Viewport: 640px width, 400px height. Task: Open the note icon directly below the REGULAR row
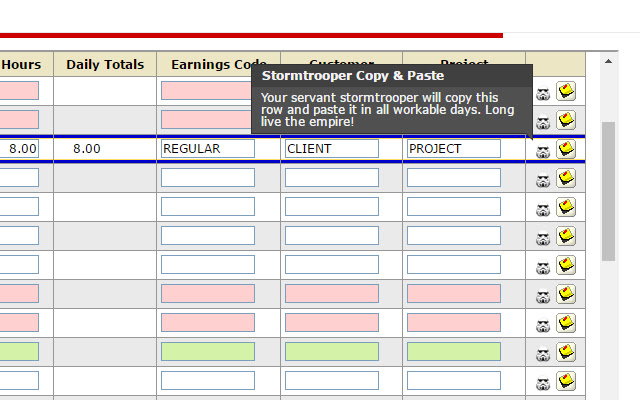[566, 178]
